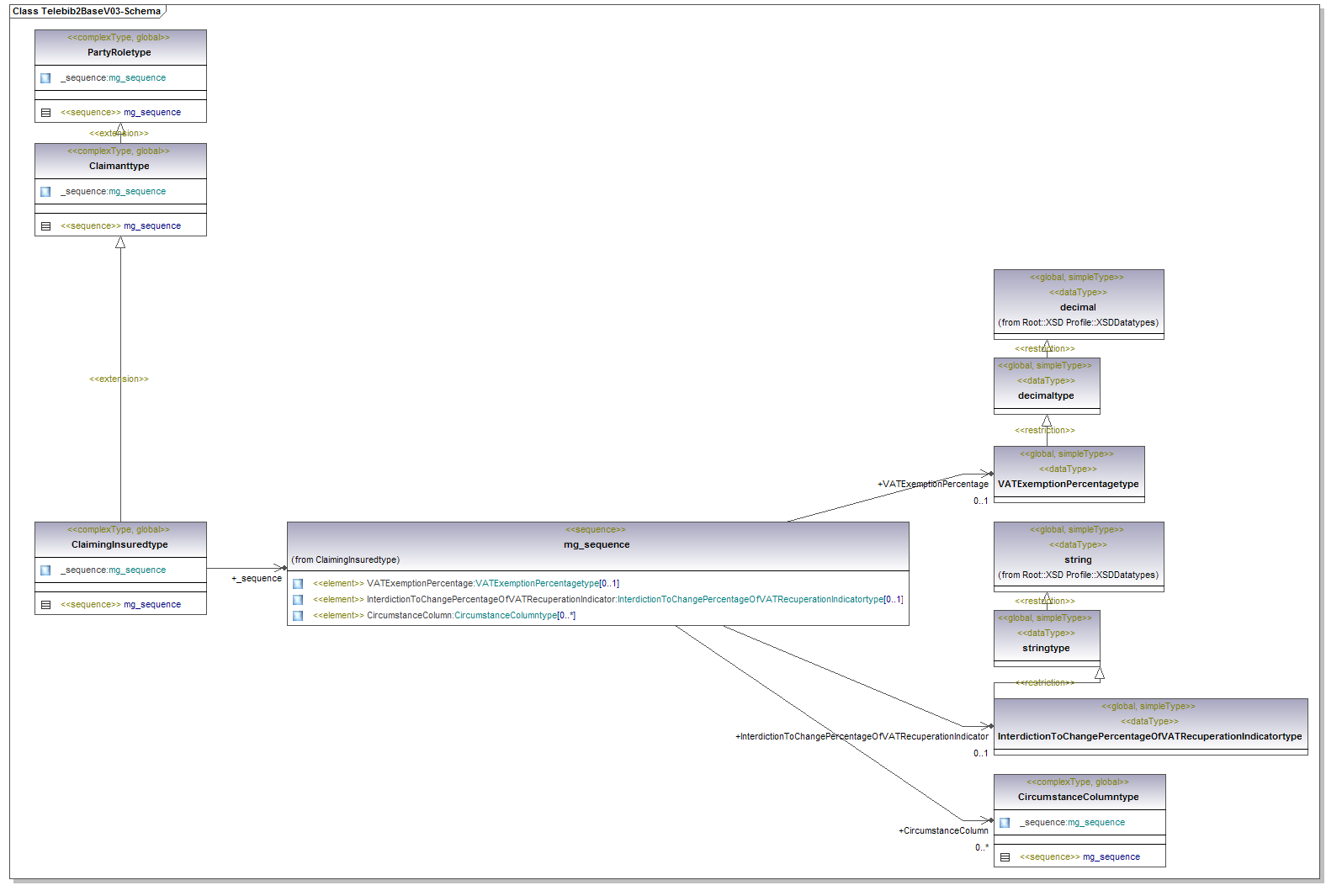Click the +_sequence association role label
The image size is (1342, 896).
tap(257, 579)
